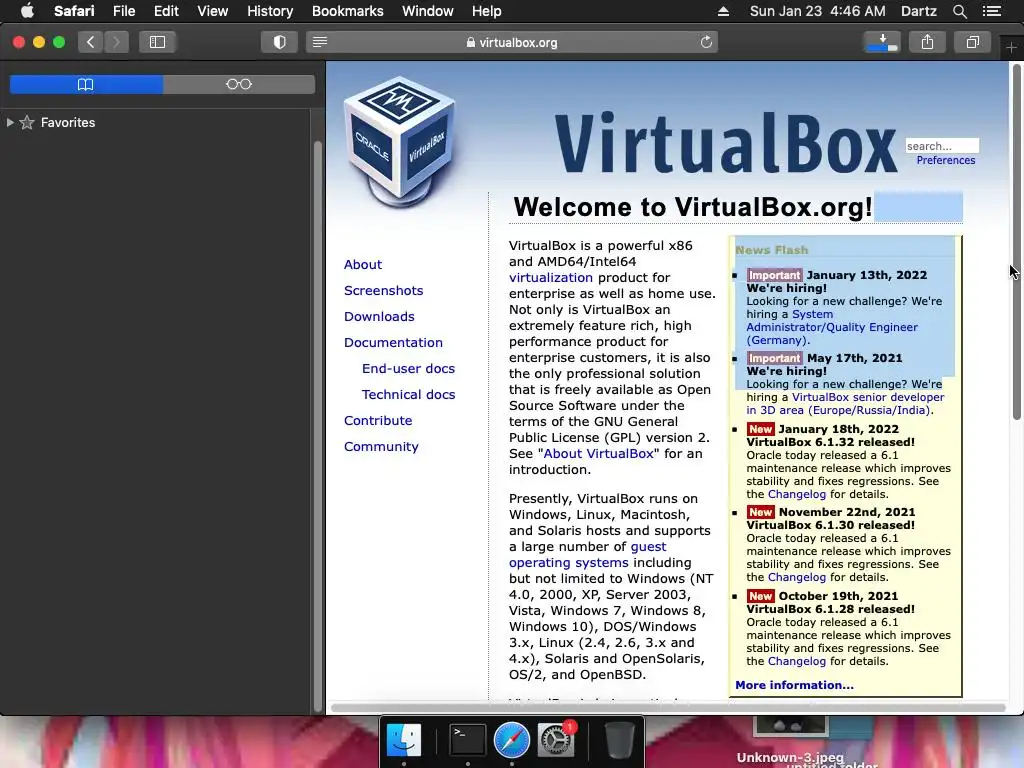Click the date and time in menu bar
1024x768 pixels.
point(818,11)
